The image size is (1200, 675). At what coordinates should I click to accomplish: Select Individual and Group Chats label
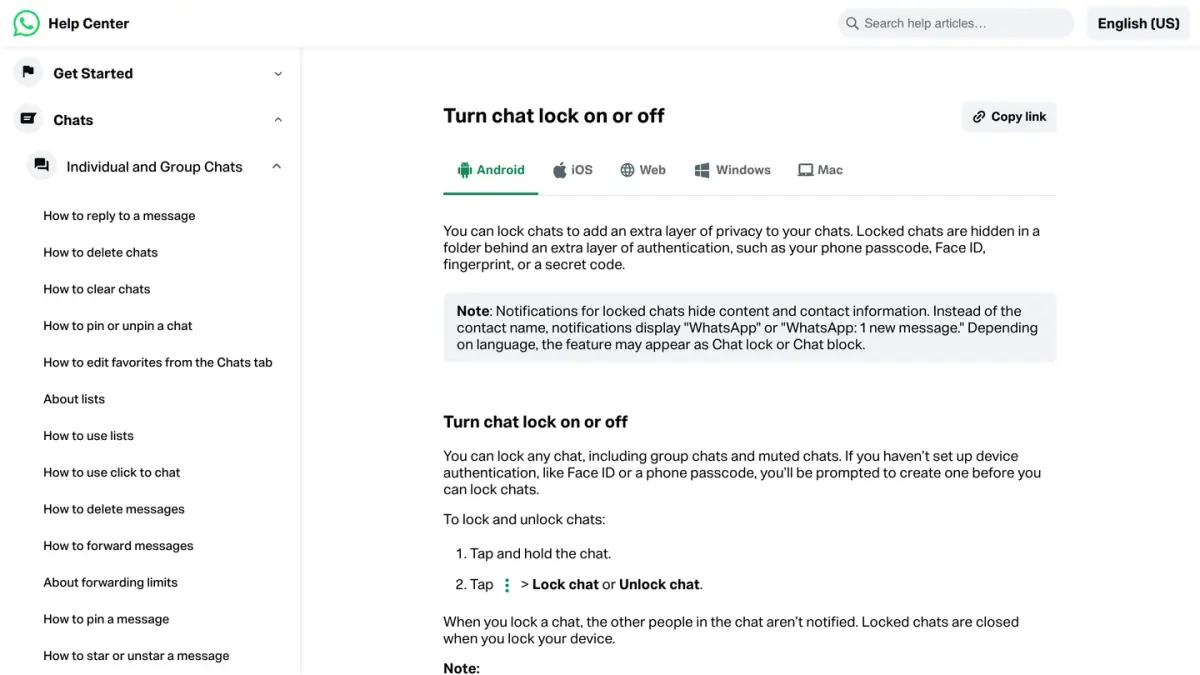pos(154,167)
